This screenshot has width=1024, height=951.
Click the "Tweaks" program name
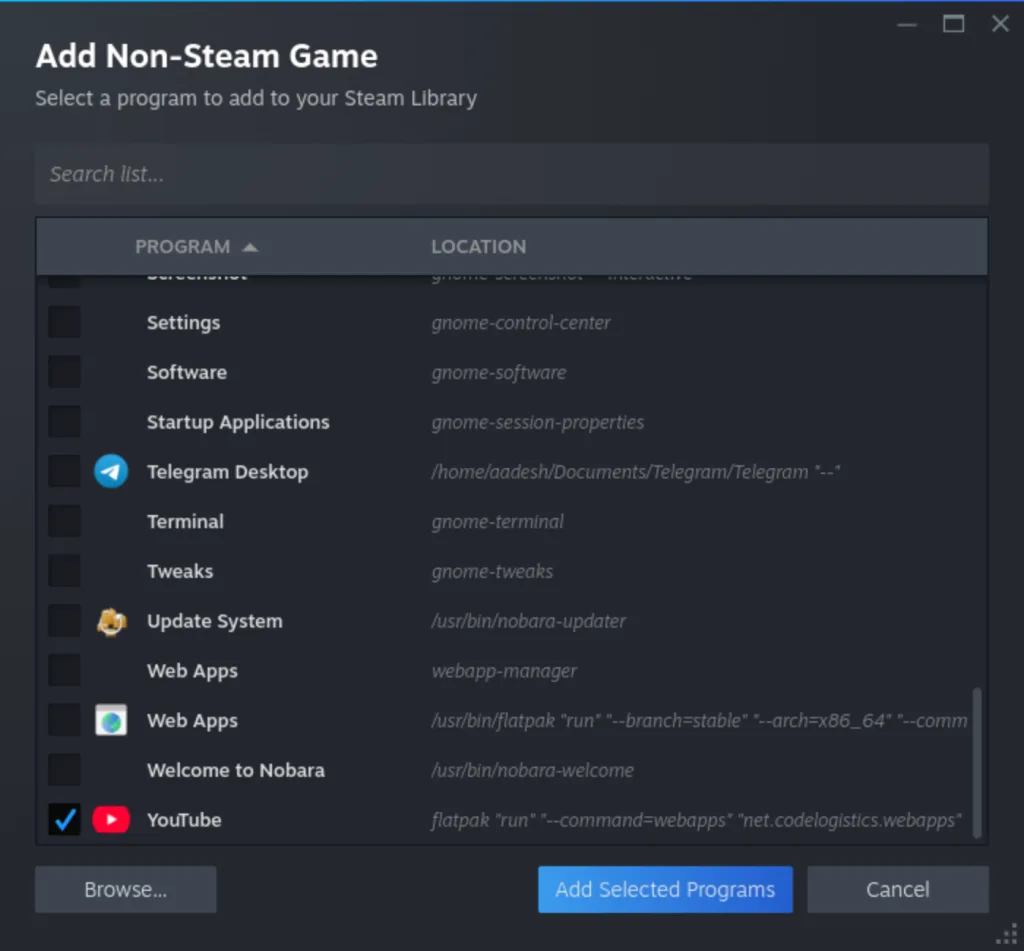point(180,572)
